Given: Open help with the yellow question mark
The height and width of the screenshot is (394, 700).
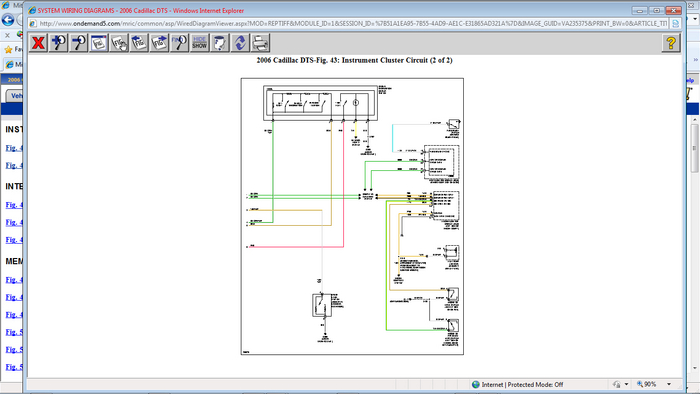Looking at the screenshot, I should 671,43.
